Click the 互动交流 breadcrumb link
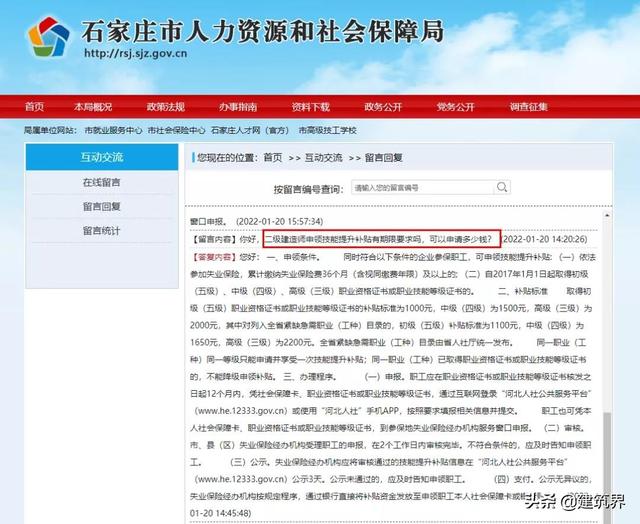Image resolution: width=640 pixels, height=524 pixels. (323, 158)
